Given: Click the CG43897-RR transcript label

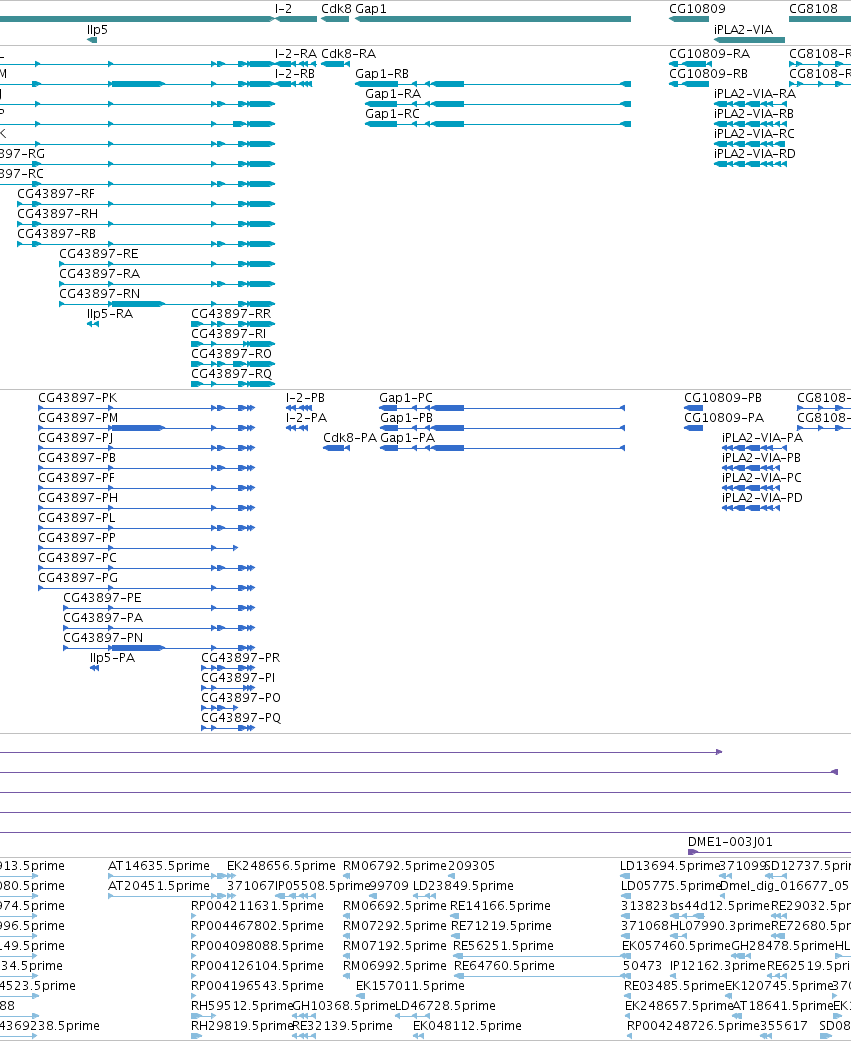Looking at the screenshot, I should 231,313.
